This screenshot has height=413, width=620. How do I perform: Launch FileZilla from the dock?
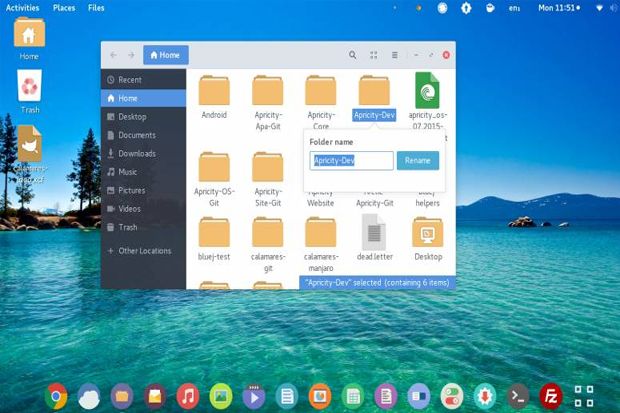click(551, 396)
